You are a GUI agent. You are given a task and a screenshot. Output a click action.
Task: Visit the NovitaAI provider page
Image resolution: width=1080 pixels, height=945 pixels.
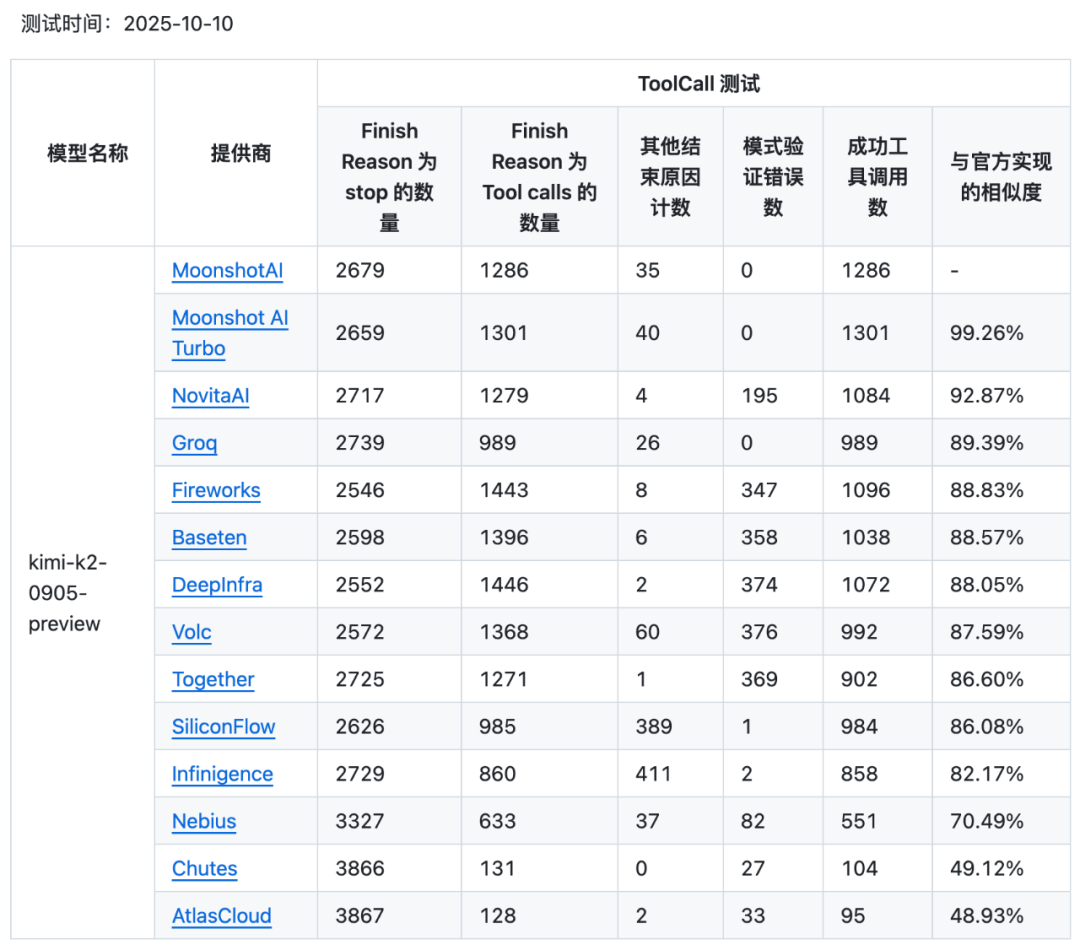210,395
